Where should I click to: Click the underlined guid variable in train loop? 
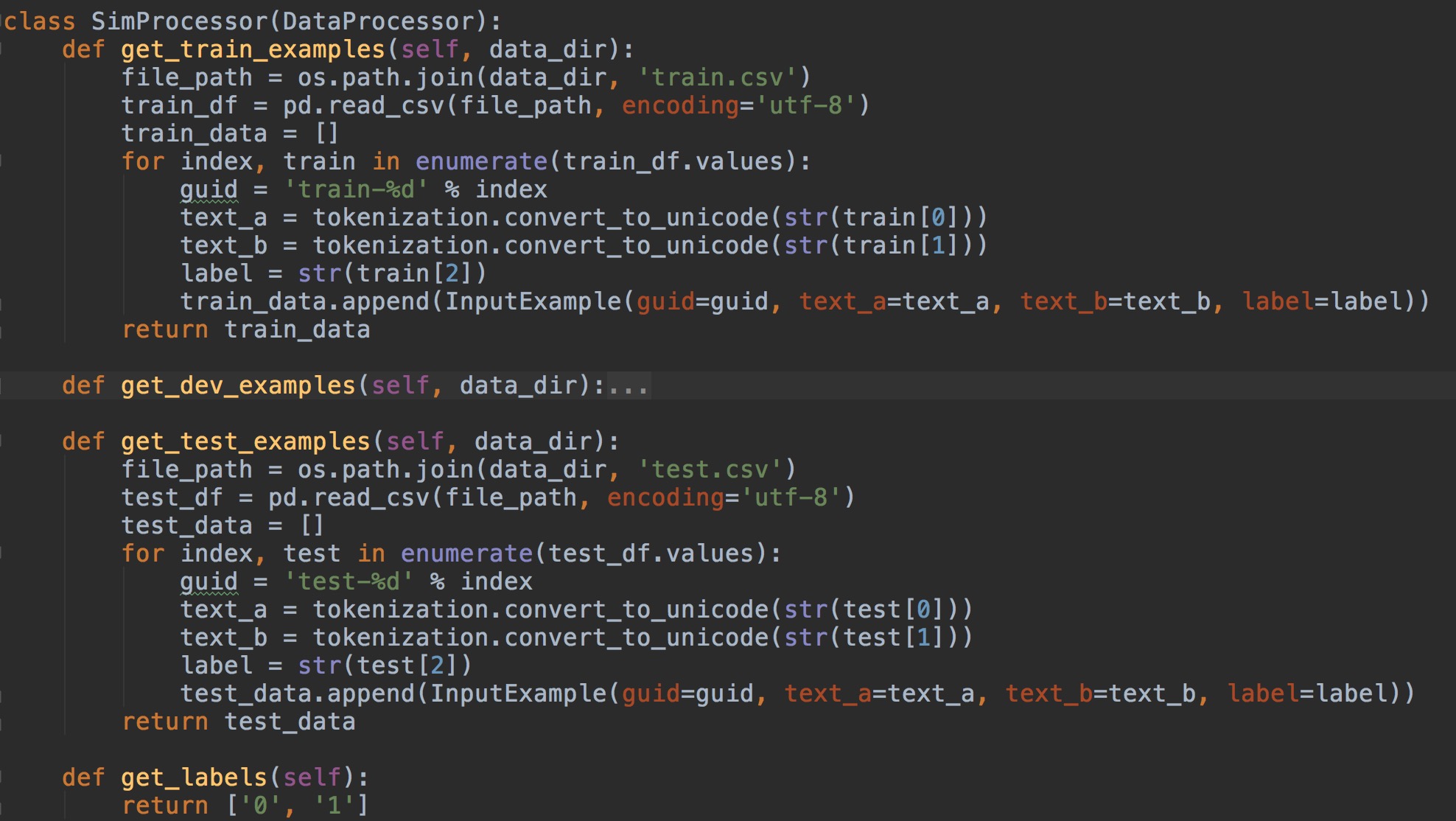[x=209, y=189]
